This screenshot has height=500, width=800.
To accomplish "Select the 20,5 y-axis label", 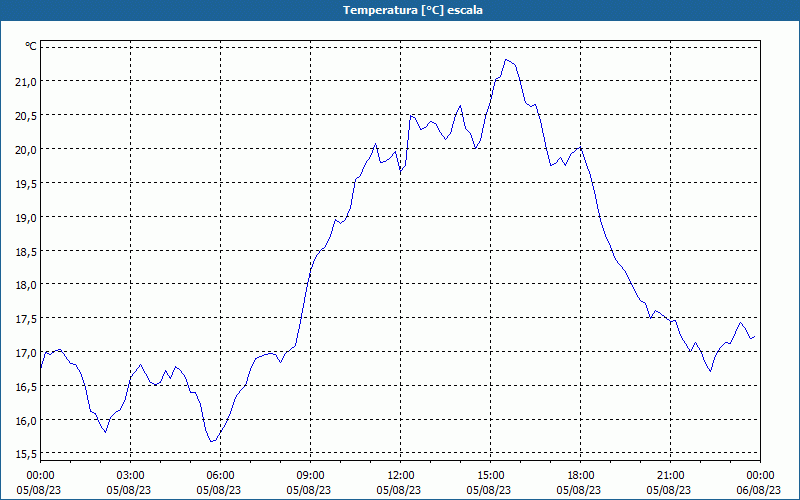I will pos(26,116).
